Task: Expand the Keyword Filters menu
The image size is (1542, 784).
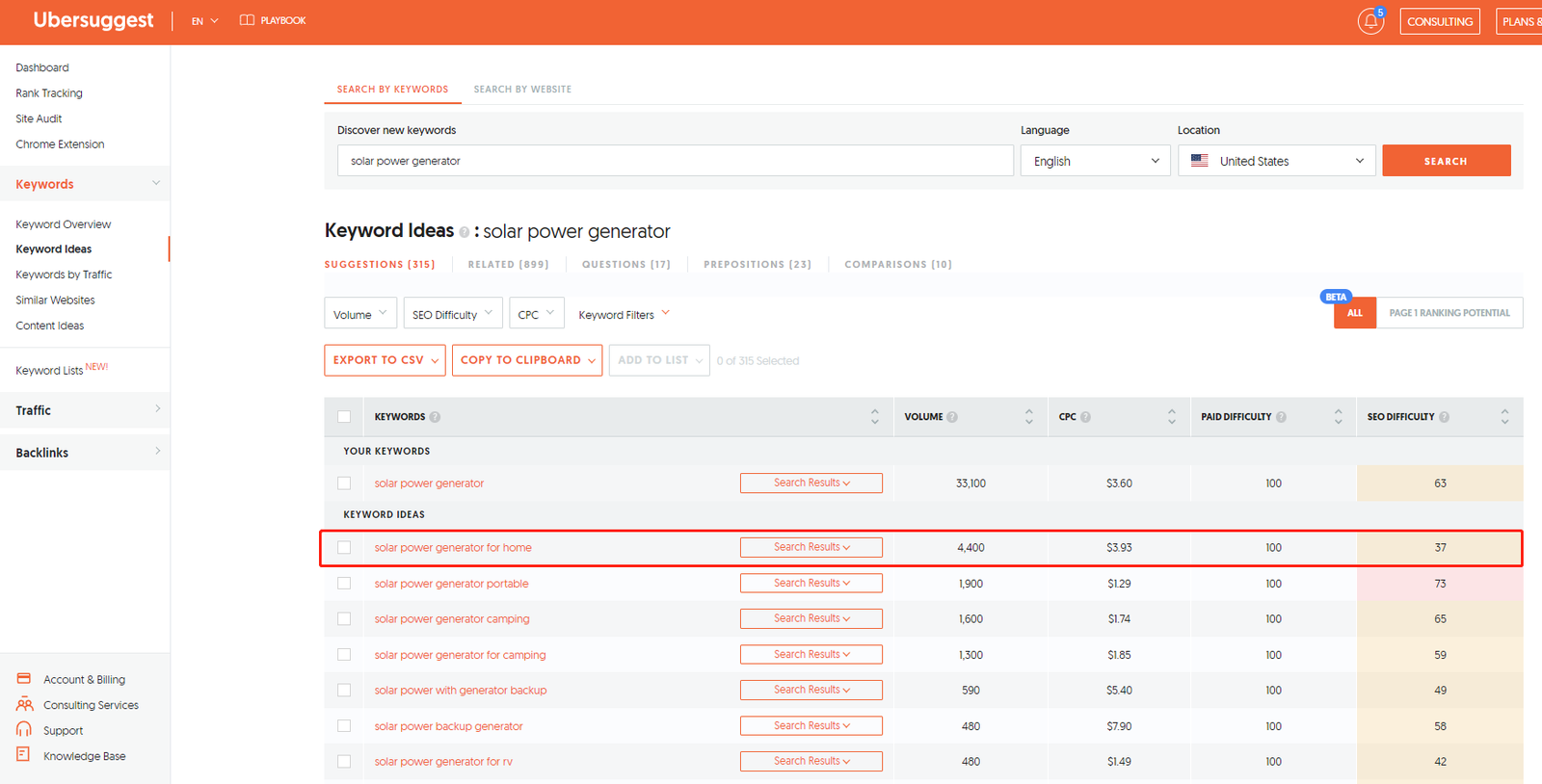Action: click(x=624, y=314)
